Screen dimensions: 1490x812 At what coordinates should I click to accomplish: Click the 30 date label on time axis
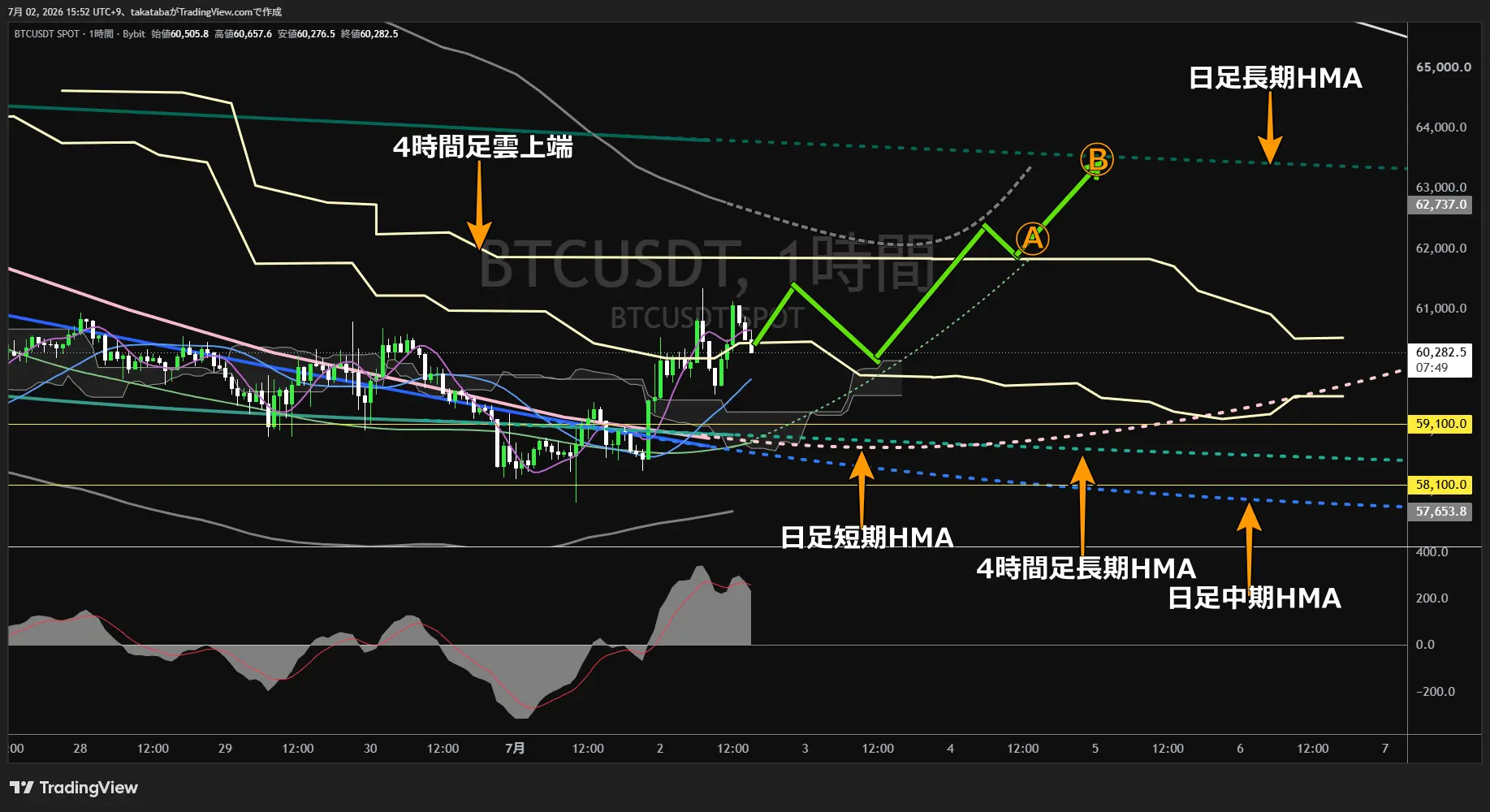click(x=370, y=749)
